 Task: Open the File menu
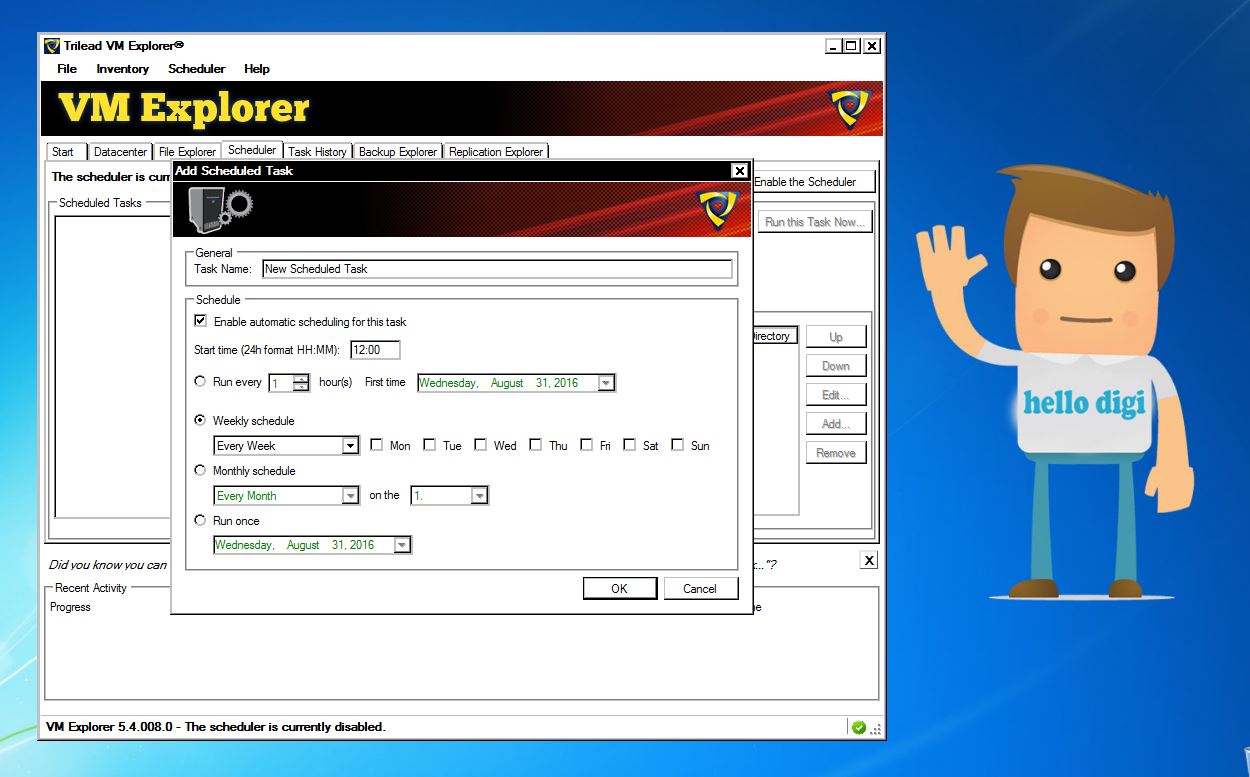pos(67,69)
